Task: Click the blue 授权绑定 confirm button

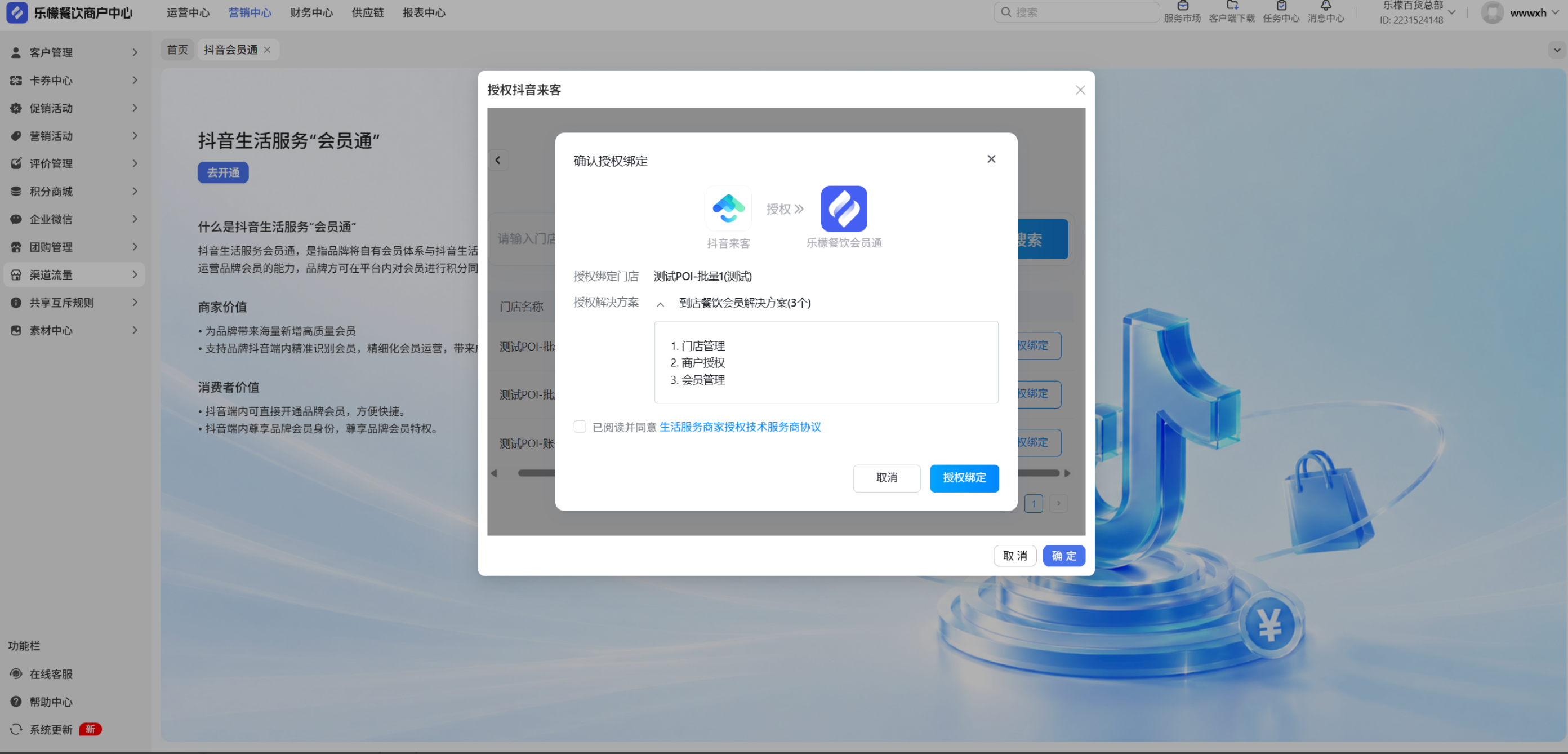Action: click(x=964, y=478)
